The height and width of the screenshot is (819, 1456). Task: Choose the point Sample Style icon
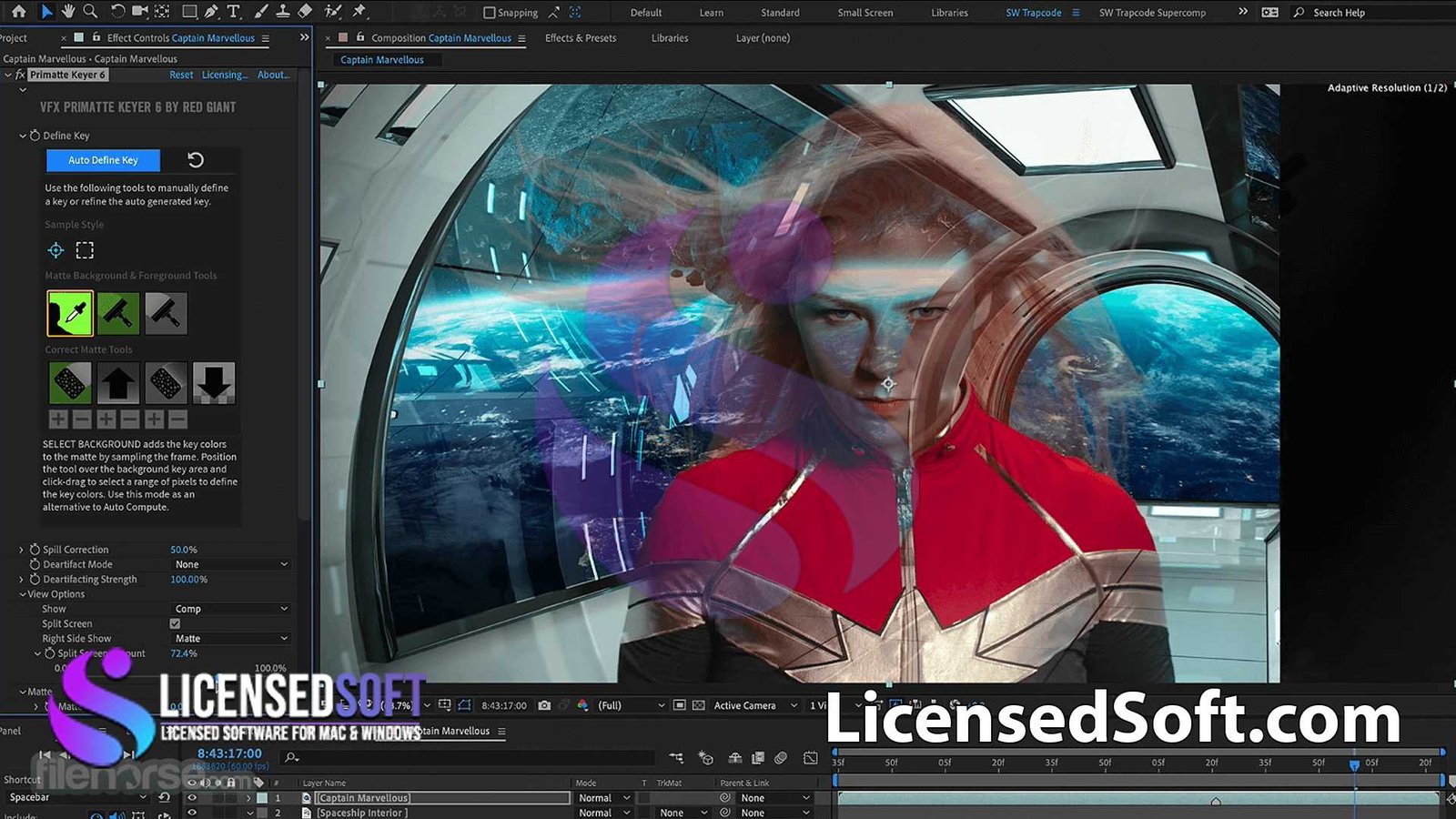pos(56,250)
